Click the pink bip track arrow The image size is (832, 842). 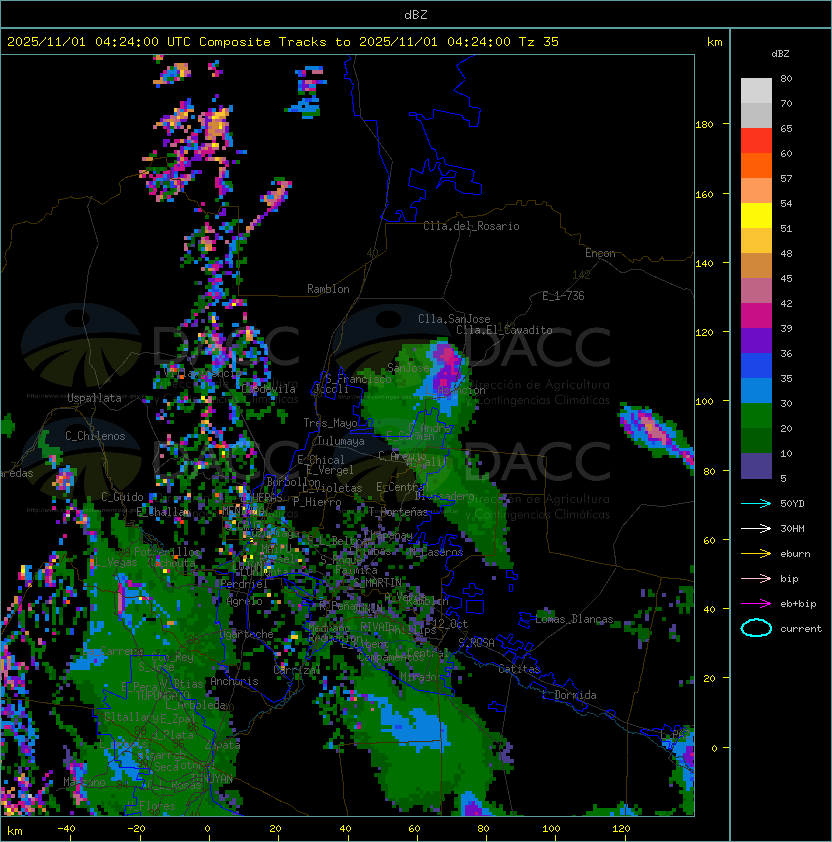tap(756, 578)
